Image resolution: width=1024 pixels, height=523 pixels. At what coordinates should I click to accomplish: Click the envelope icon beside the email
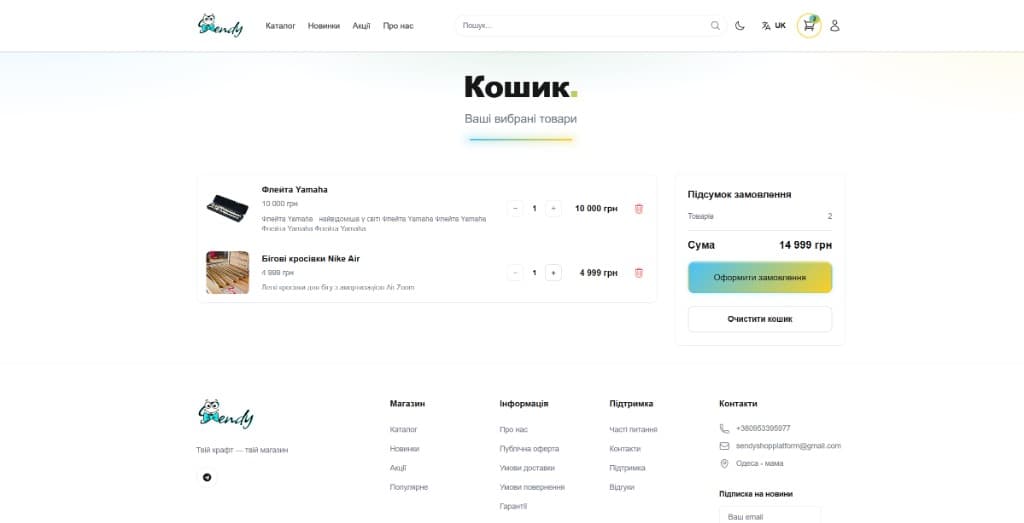724,446
